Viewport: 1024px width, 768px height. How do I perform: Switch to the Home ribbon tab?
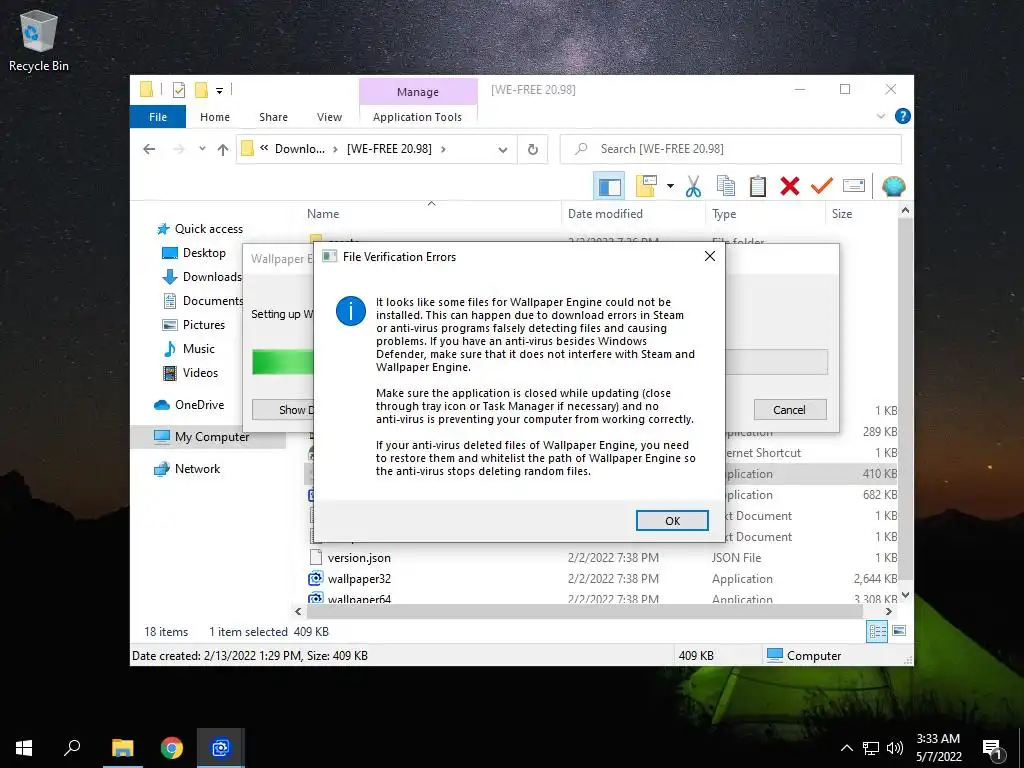[x=215, y=117]
